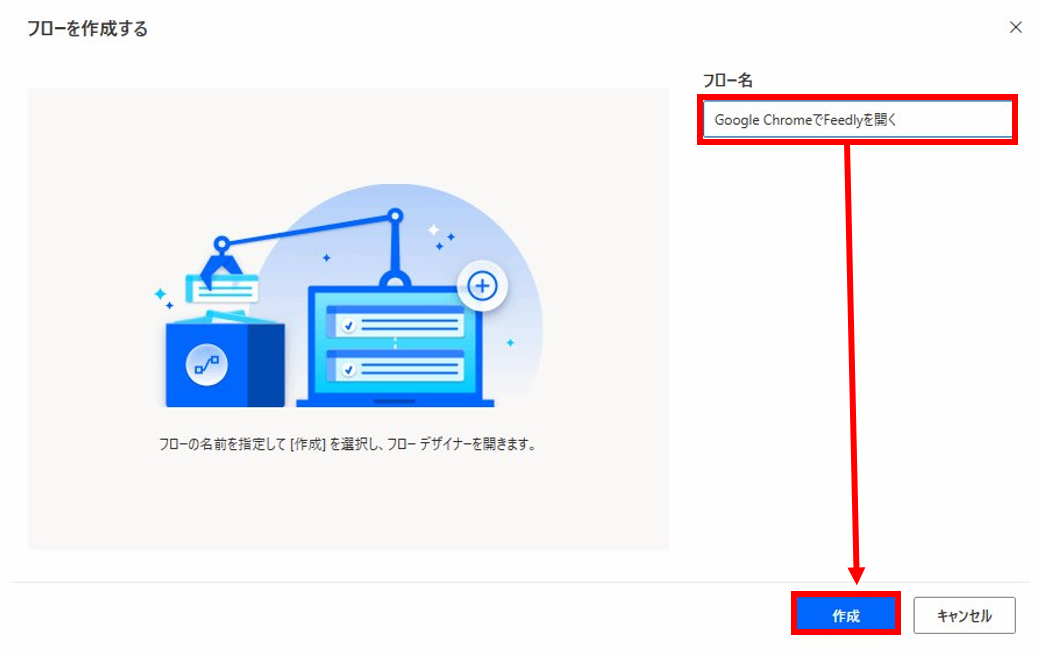Click the フロー名 label text

point(728,81)
